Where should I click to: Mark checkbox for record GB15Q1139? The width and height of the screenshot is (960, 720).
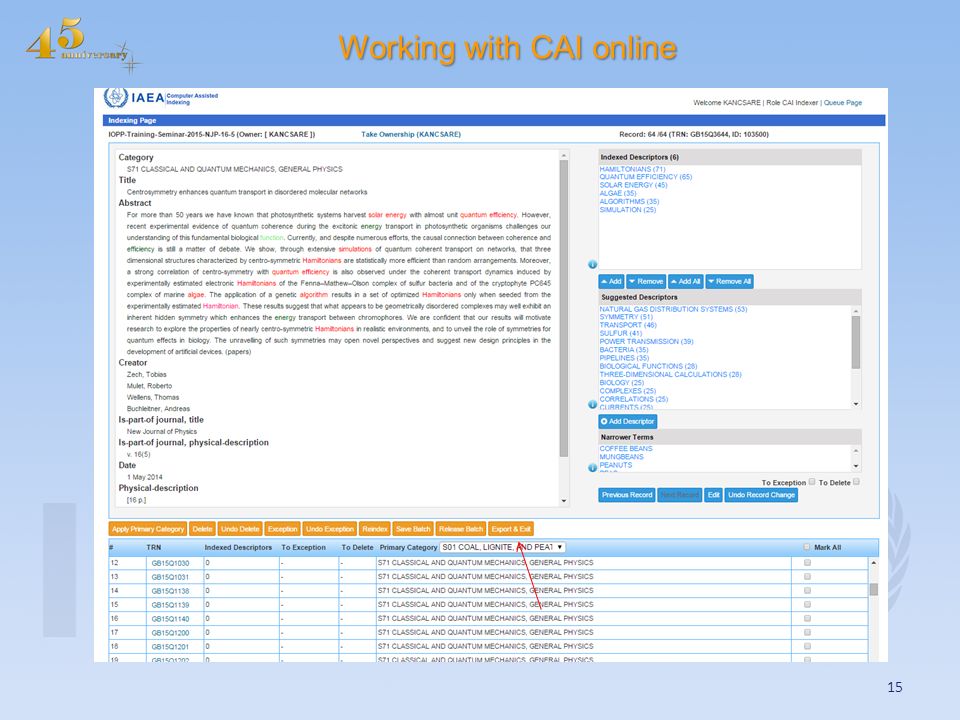click(808, 604)
